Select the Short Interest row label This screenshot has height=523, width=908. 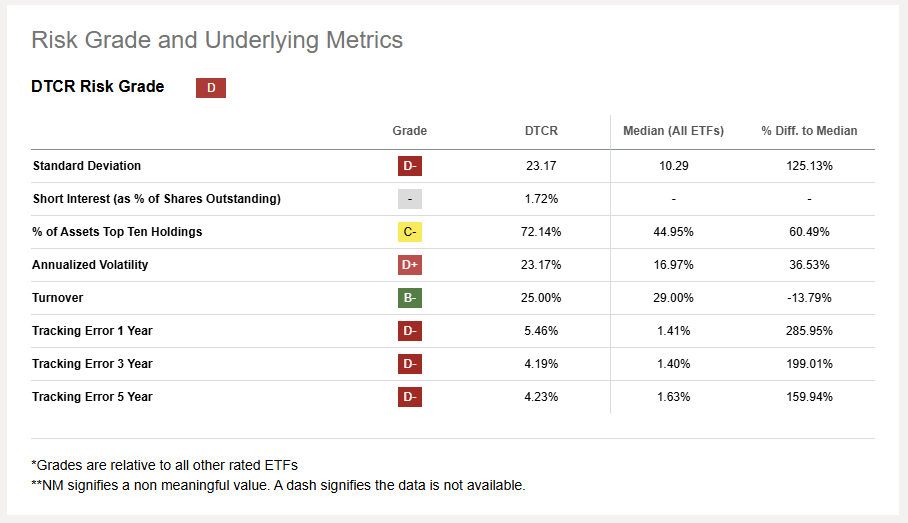(156, 199)
